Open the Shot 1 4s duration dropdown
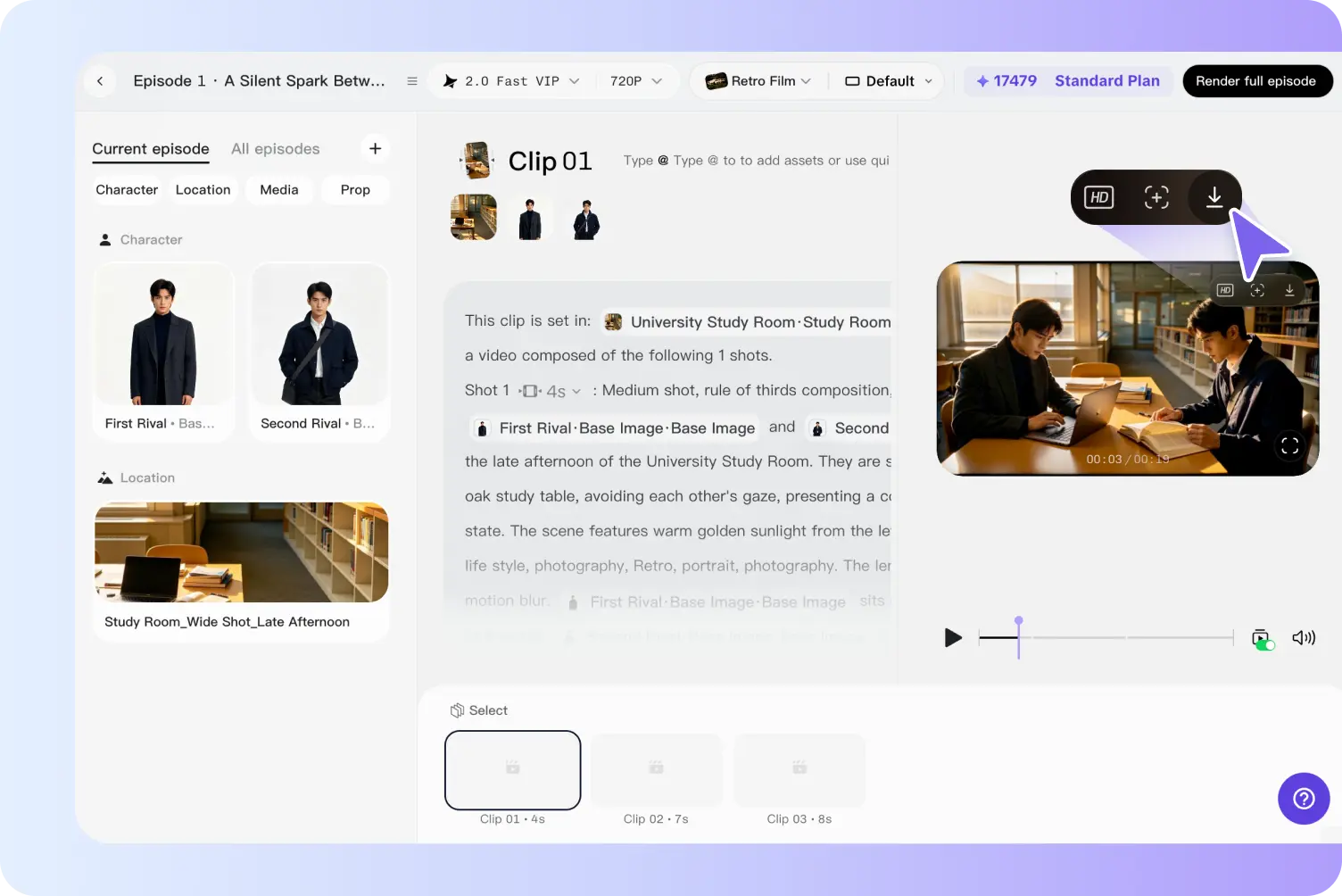Viewport: 1342px width, 896px height. pos(551,391)
